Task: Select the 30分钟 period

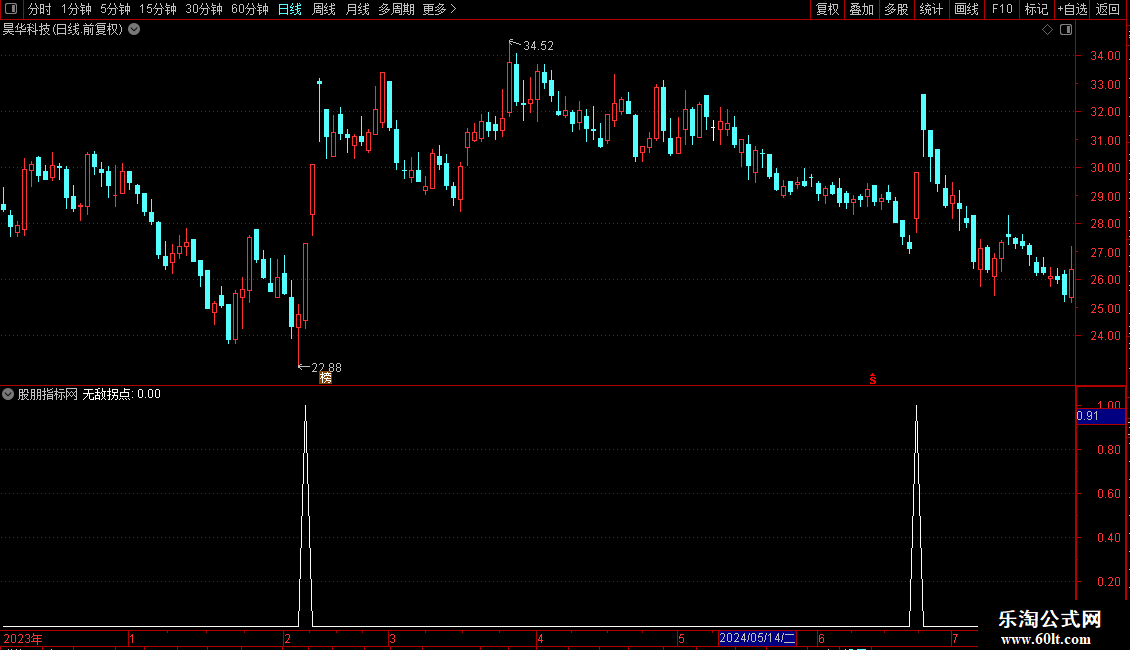Action: tap(203, 9)
